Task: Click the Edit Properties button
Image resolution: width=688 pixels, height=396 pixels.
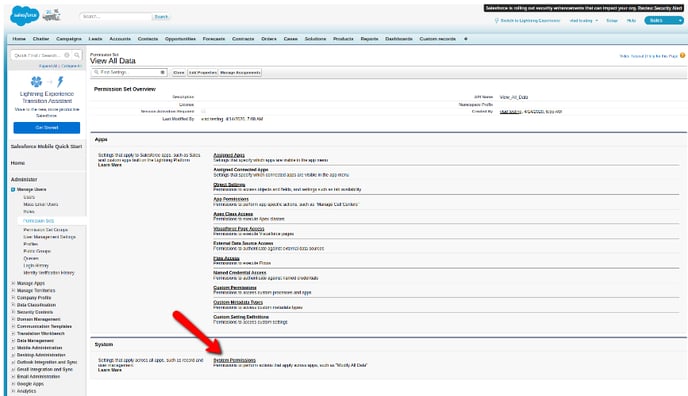Action: coord(203,72)
